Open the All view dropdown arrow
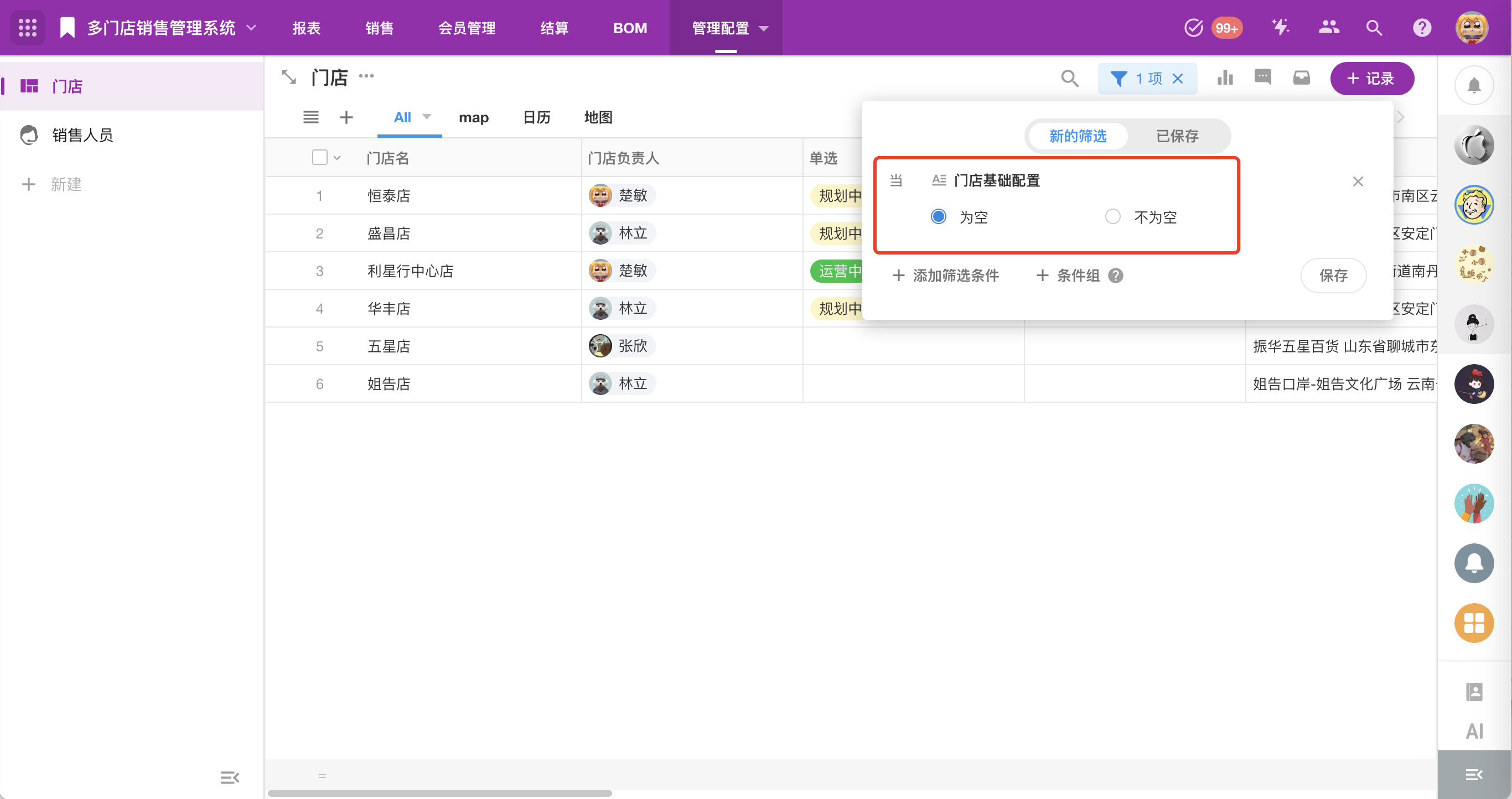1512x799 pixels. tap(427, 117)
